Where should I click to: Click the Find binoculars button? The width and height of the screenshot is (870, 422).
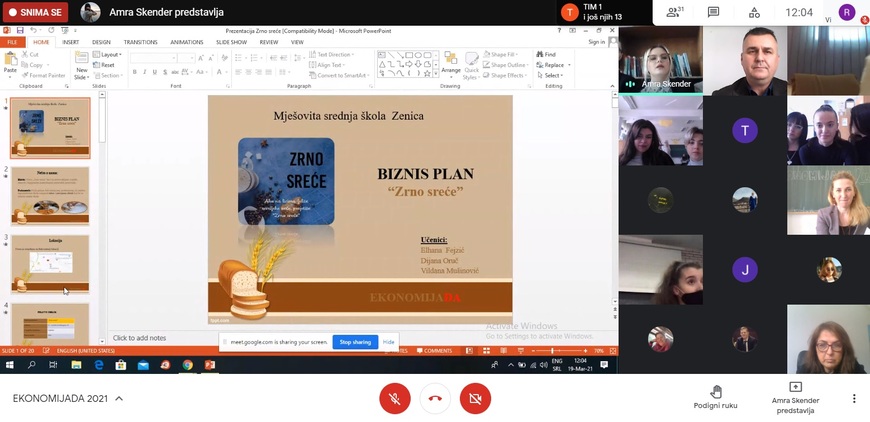tap(546, 54)
